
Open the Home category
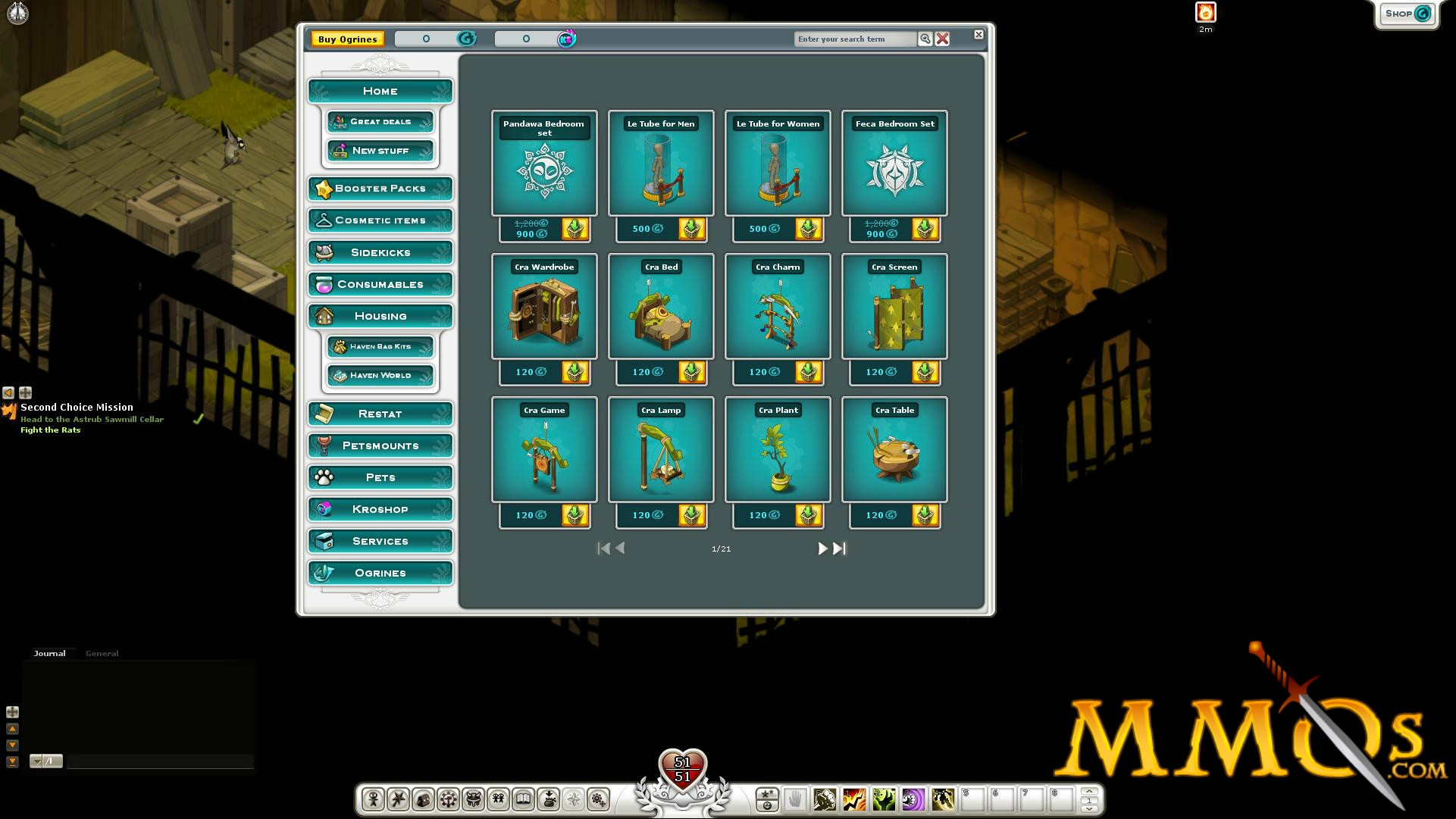[380, 91]
